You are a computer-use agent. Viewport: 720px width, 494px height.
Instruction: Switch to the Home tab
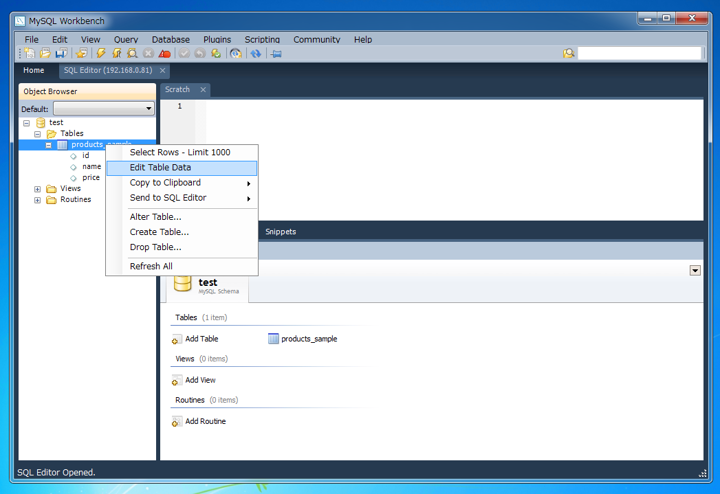(x=34, y=70)
